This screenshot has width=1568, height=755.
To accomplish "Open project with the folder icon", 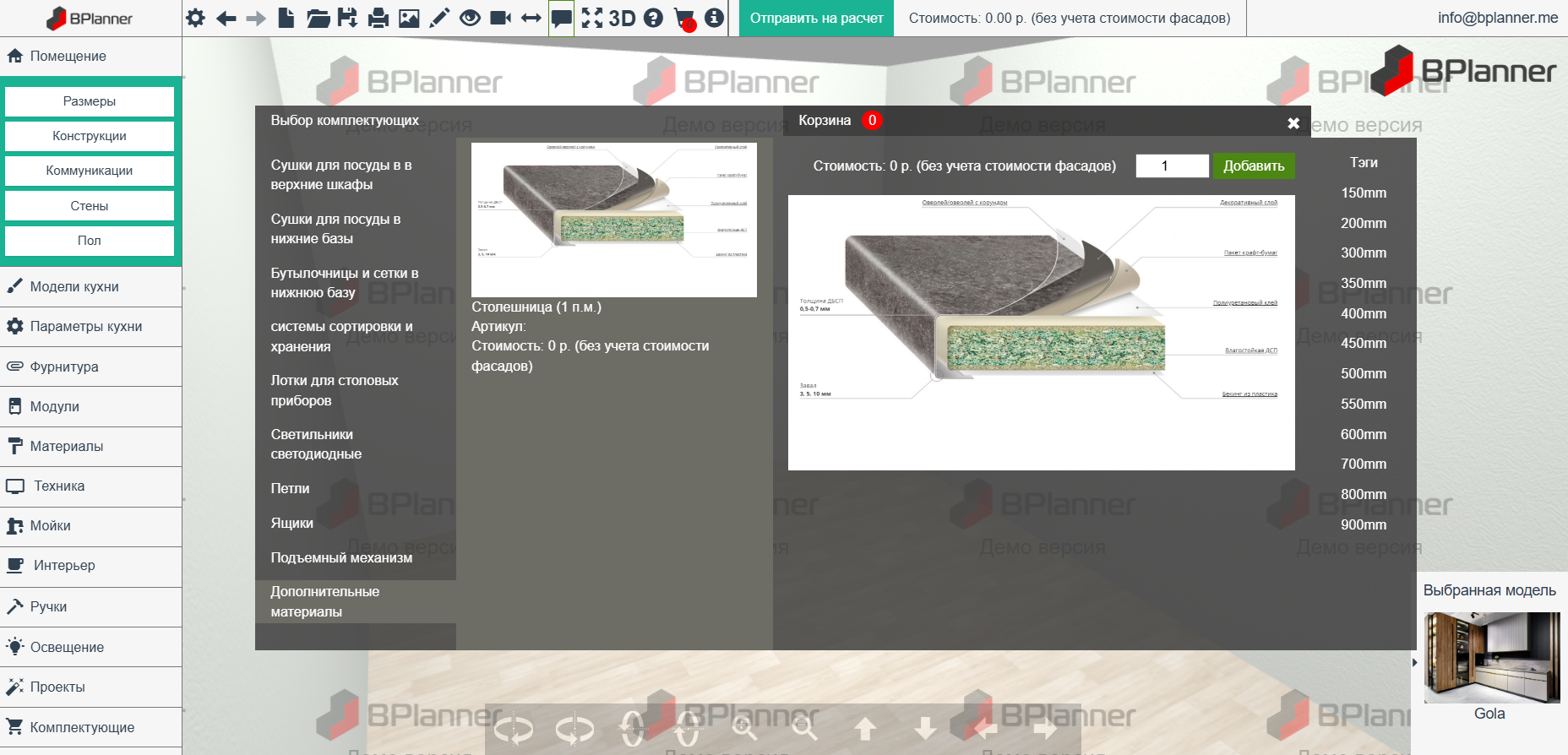I will tap(318, 18).
